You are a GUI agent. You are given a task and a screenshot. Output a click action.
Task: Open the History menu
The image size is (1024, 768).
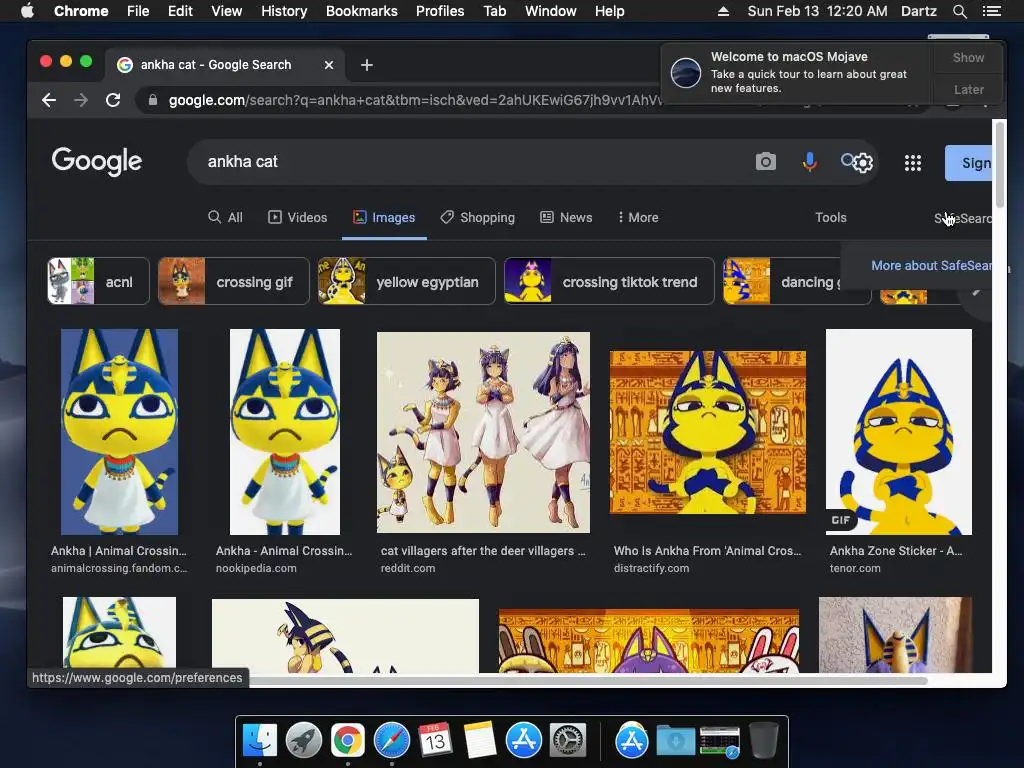point(284,11)
